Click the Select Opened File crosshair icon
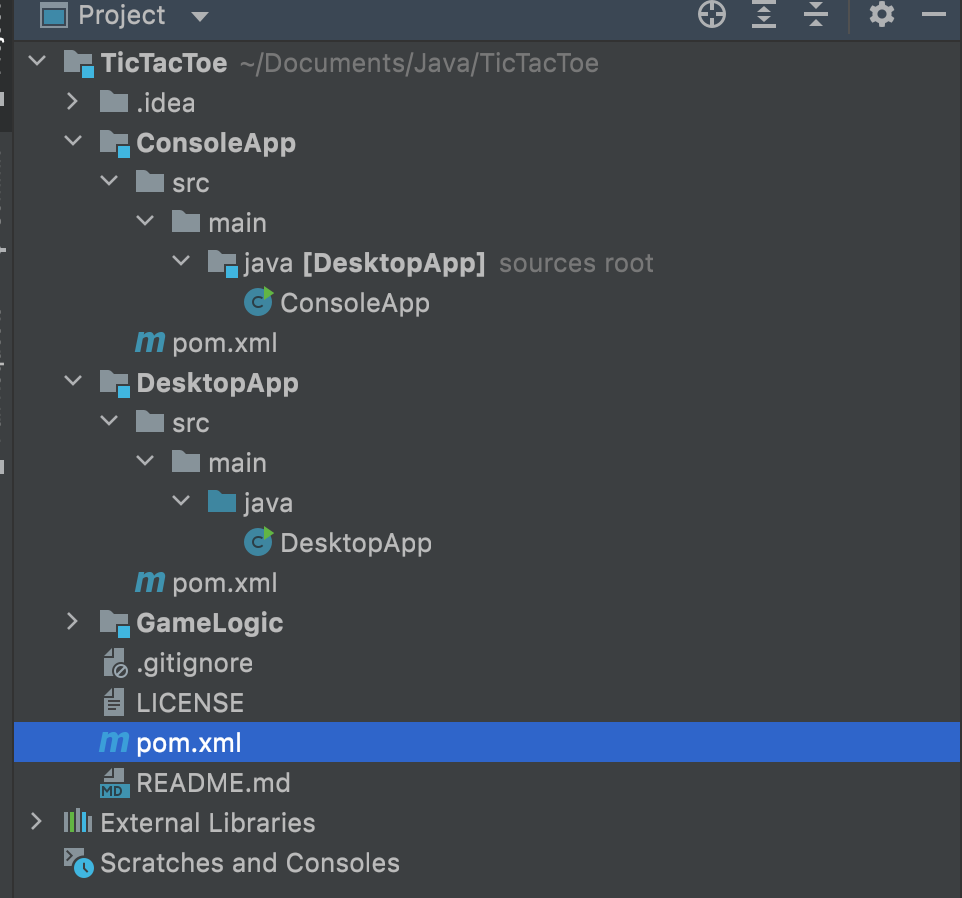The height and width of the screenshot is (898, 962). pyautogui.click(x=712, y=14)
